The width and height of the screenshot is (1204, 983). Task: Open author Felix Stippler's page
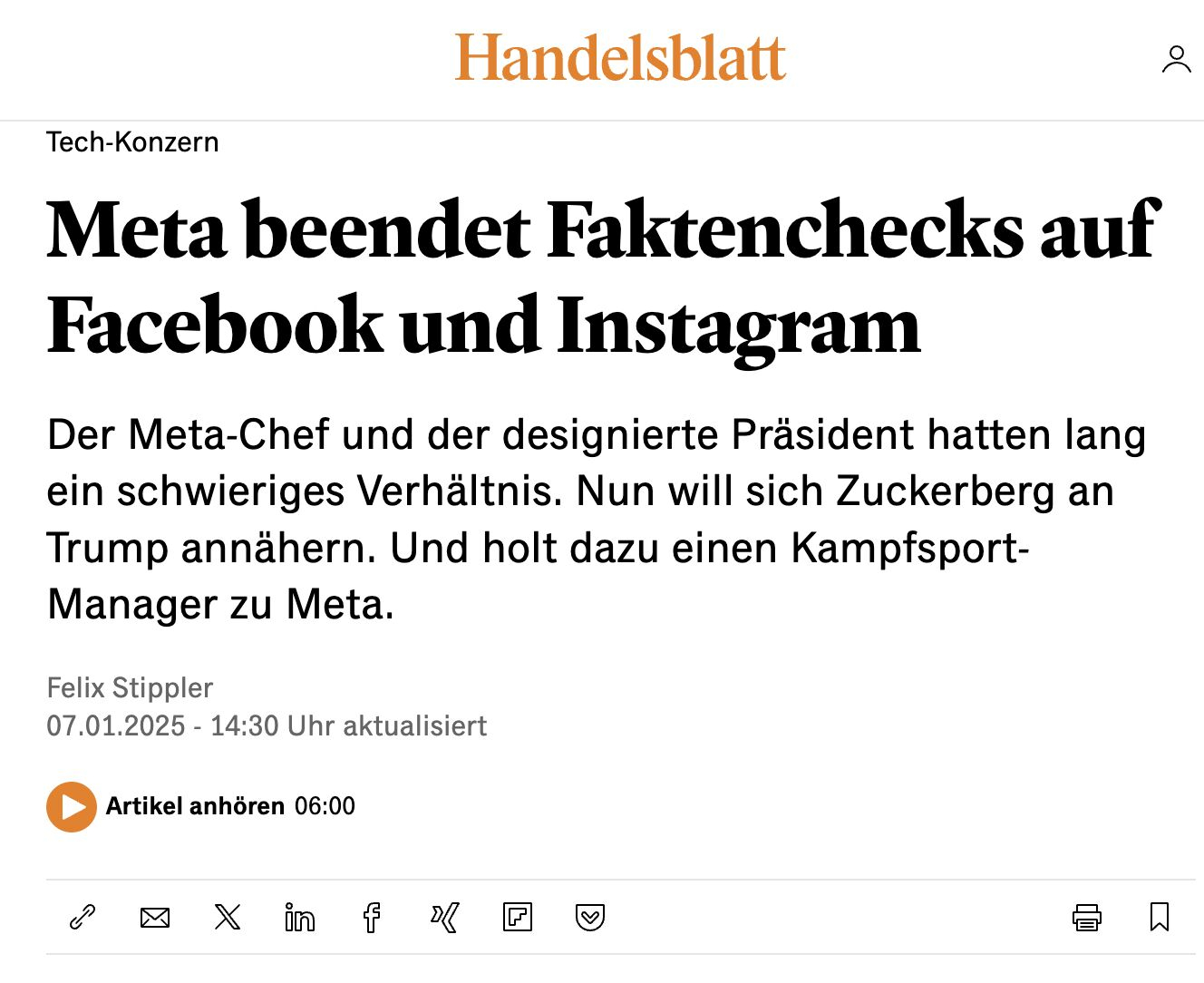click(x=130, y=688)
